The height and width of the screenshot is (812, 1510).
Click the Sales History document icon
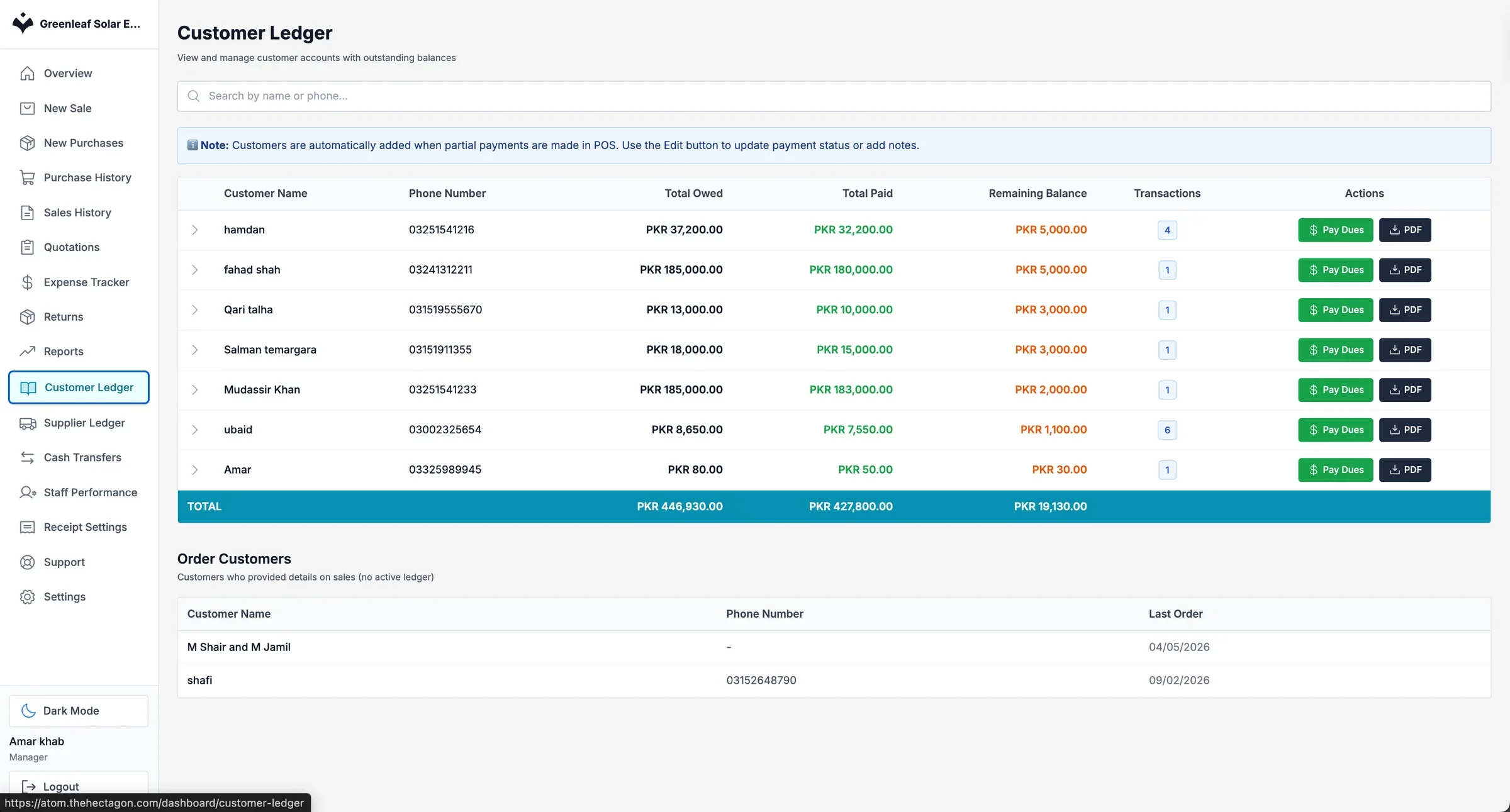coord(27,213)
